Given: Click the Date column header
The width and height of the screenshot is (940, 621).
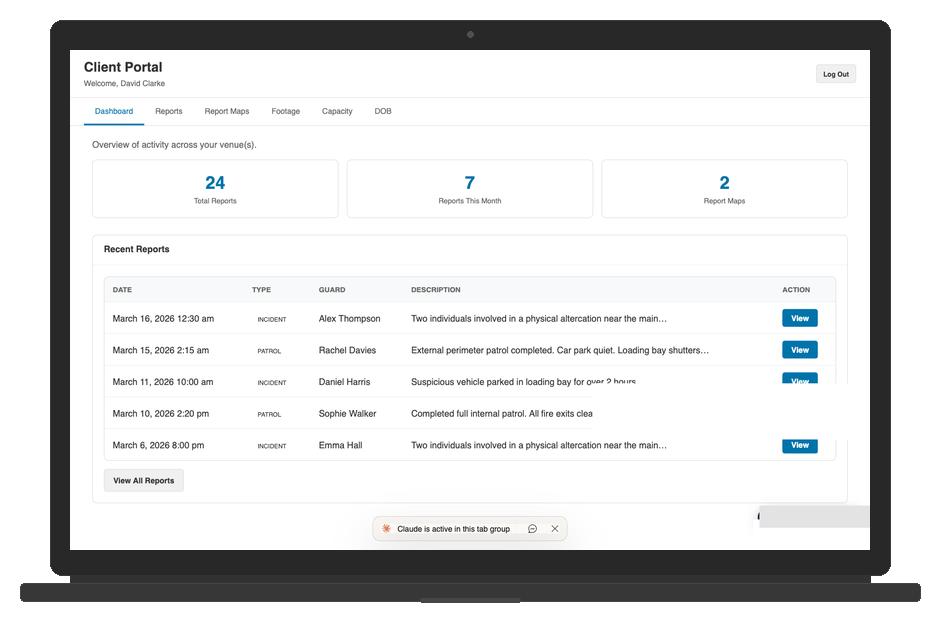Looking at the screenshot, I should [122, 290].
